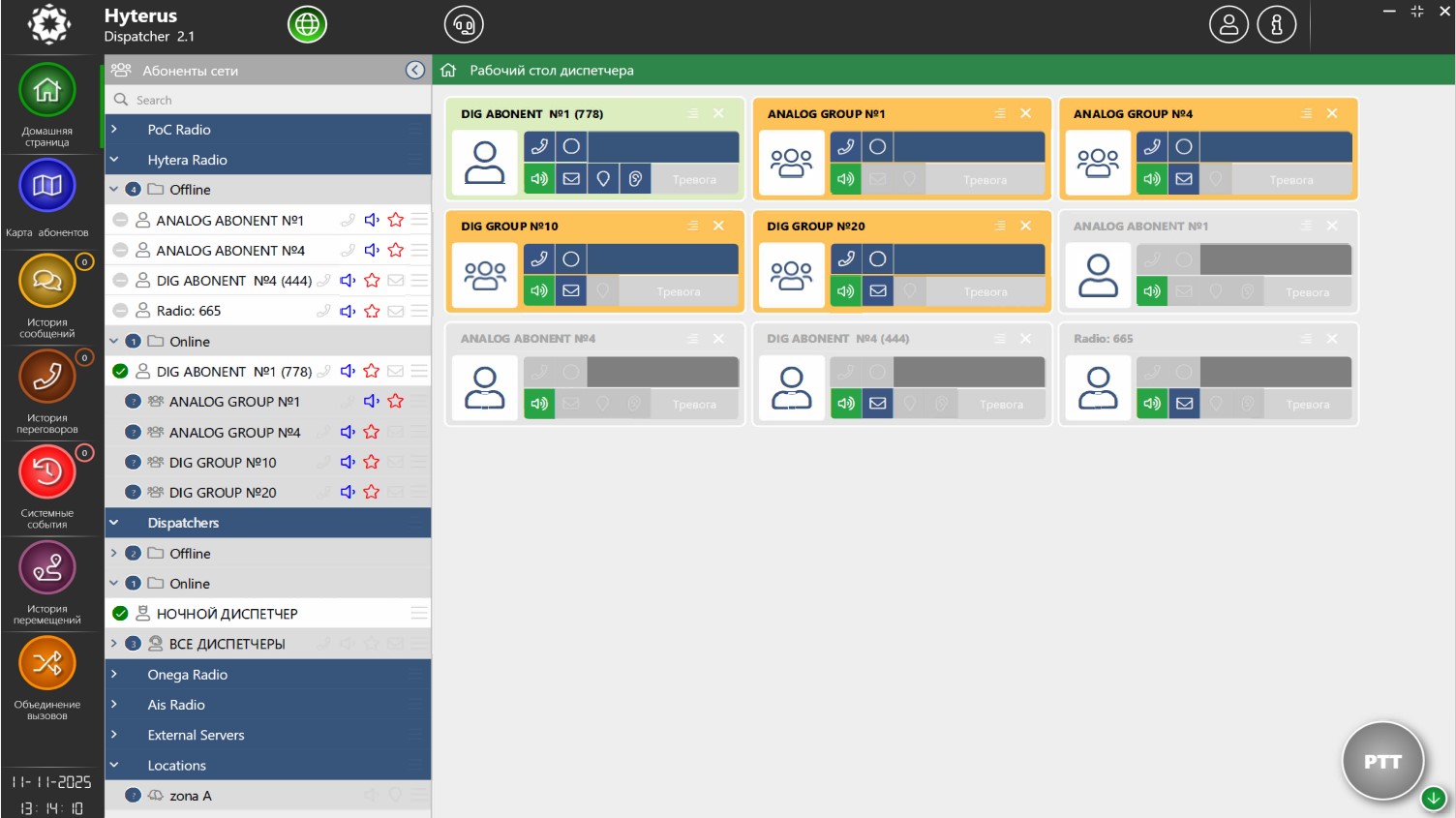Screen dimensions: 1456x818
Task: Send message from DIG ABONENT №1 card
Action: point(571,179)
